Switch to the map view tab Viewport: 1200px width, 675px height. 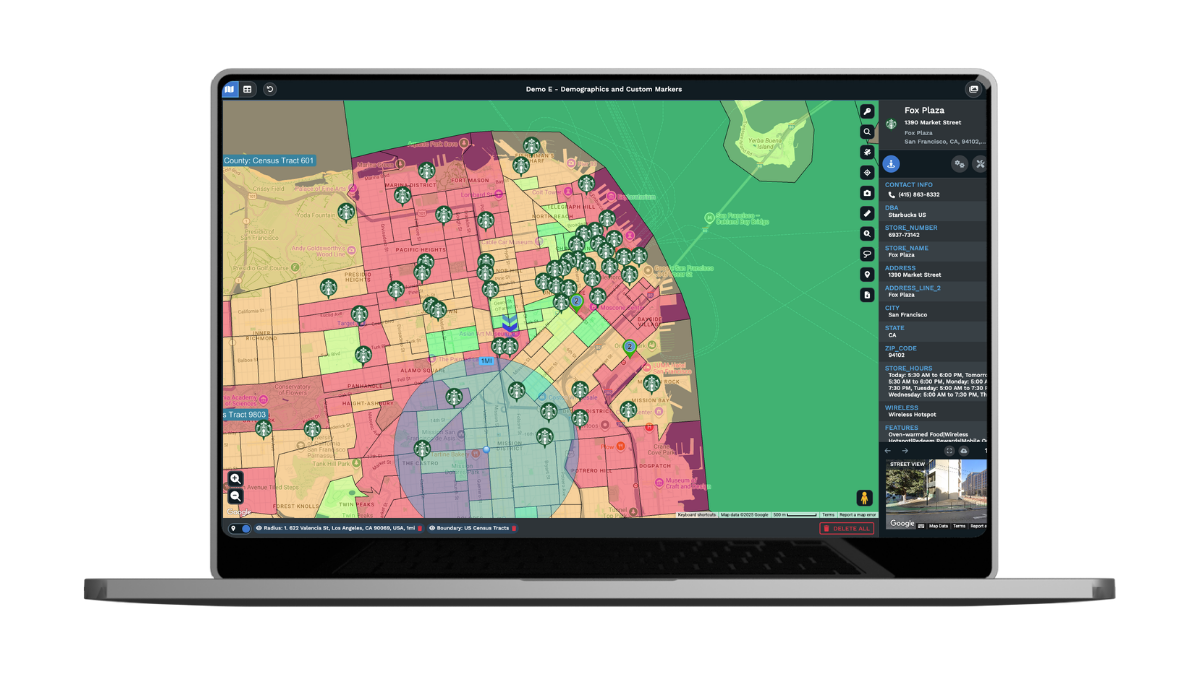[230, 89]
